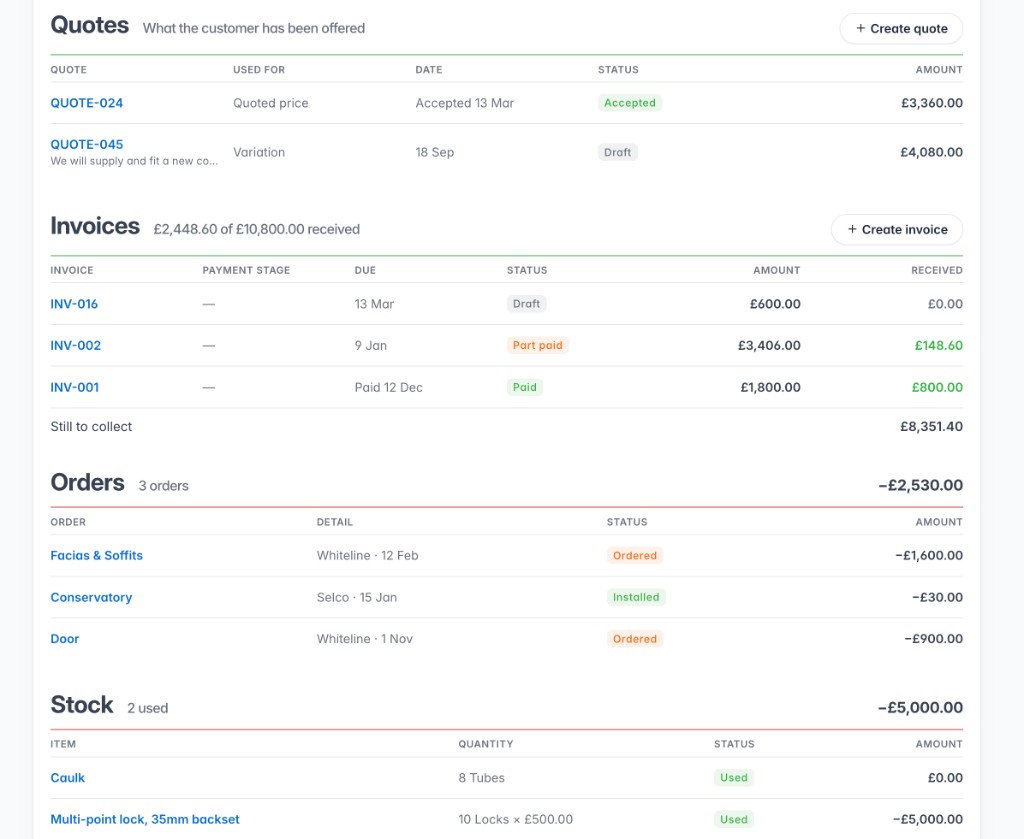The width and height of the screenshot is (1024, 839).
Task: Click Selco · 15 Jan detail
Action: (x=357, y=597)
